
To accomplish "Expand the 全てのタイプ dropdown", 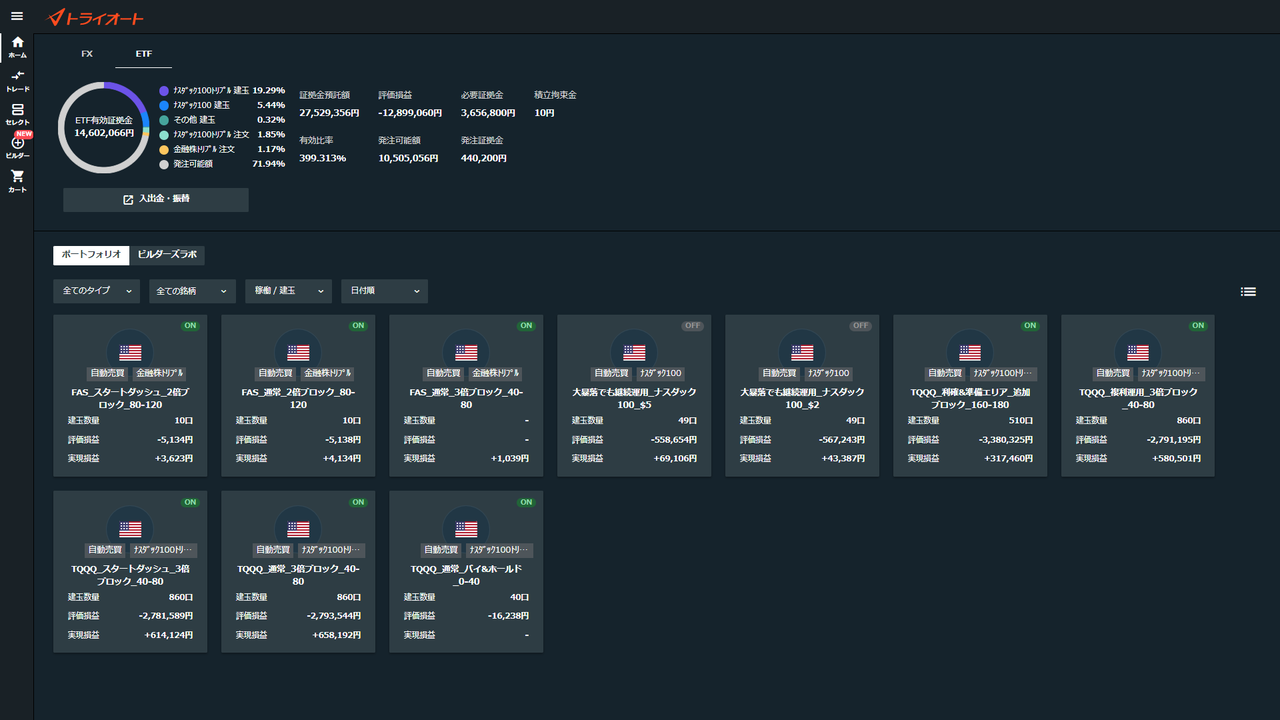I will pos(96,291).
